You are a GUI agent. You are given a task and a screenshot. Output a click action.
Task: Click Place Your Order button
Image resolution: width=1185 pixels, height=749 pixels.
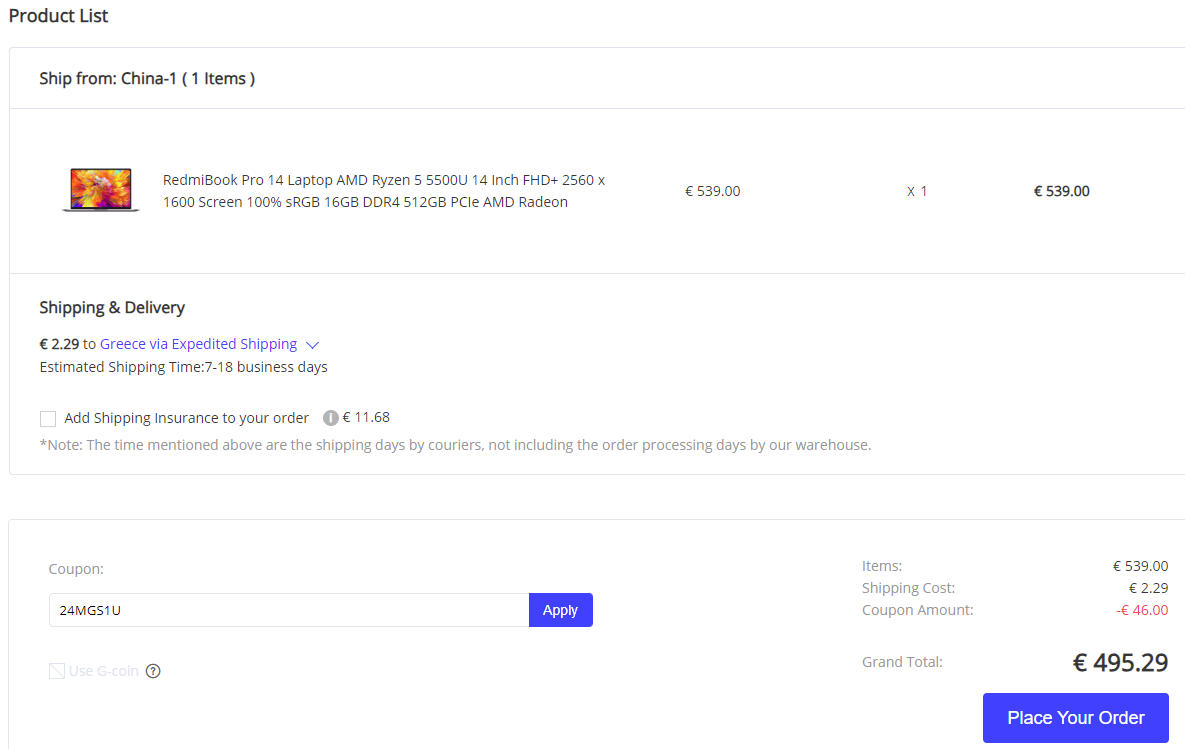tap(1075, 718)
